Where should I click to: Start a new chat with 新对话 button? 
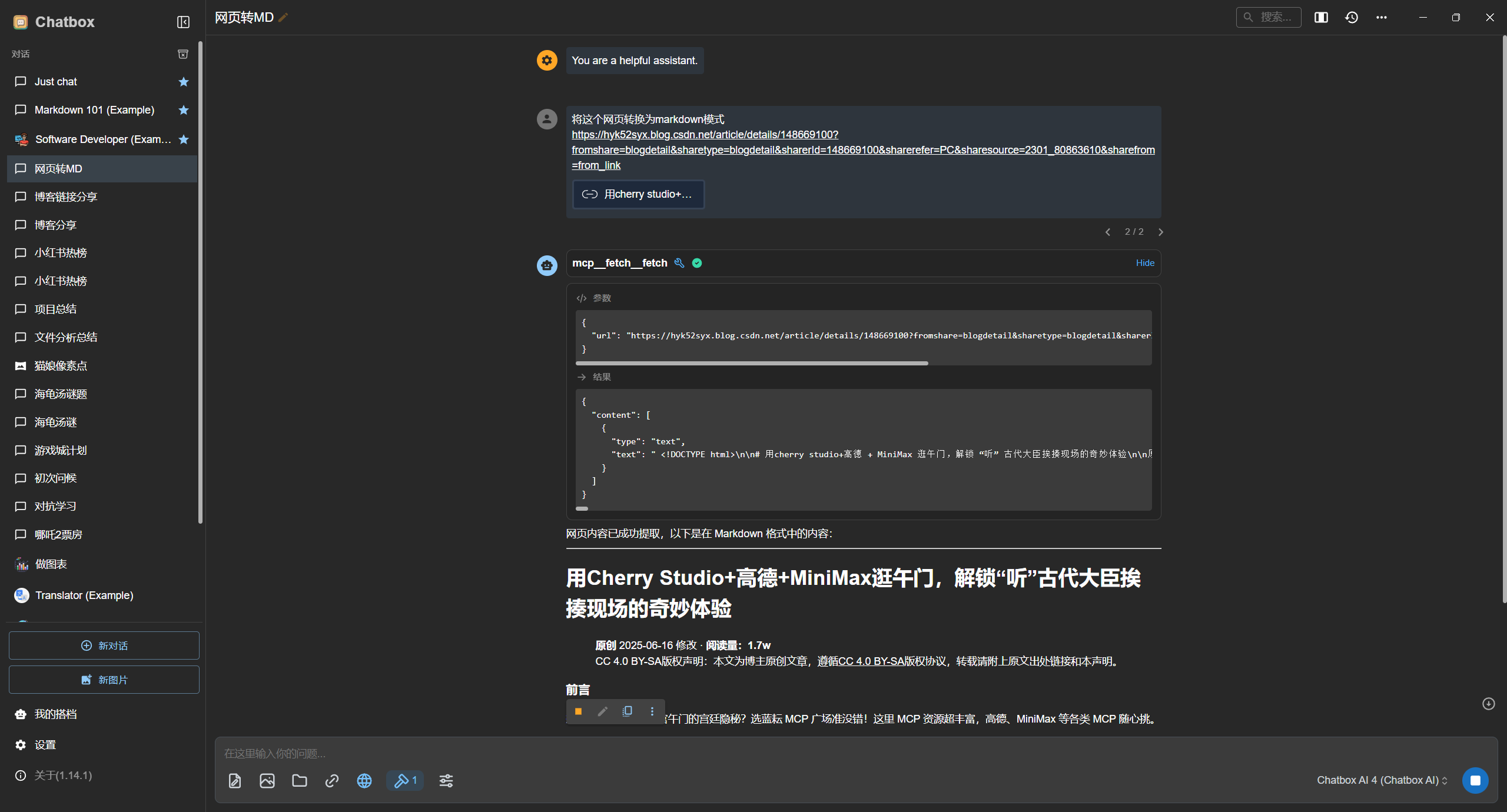(104, 645)
